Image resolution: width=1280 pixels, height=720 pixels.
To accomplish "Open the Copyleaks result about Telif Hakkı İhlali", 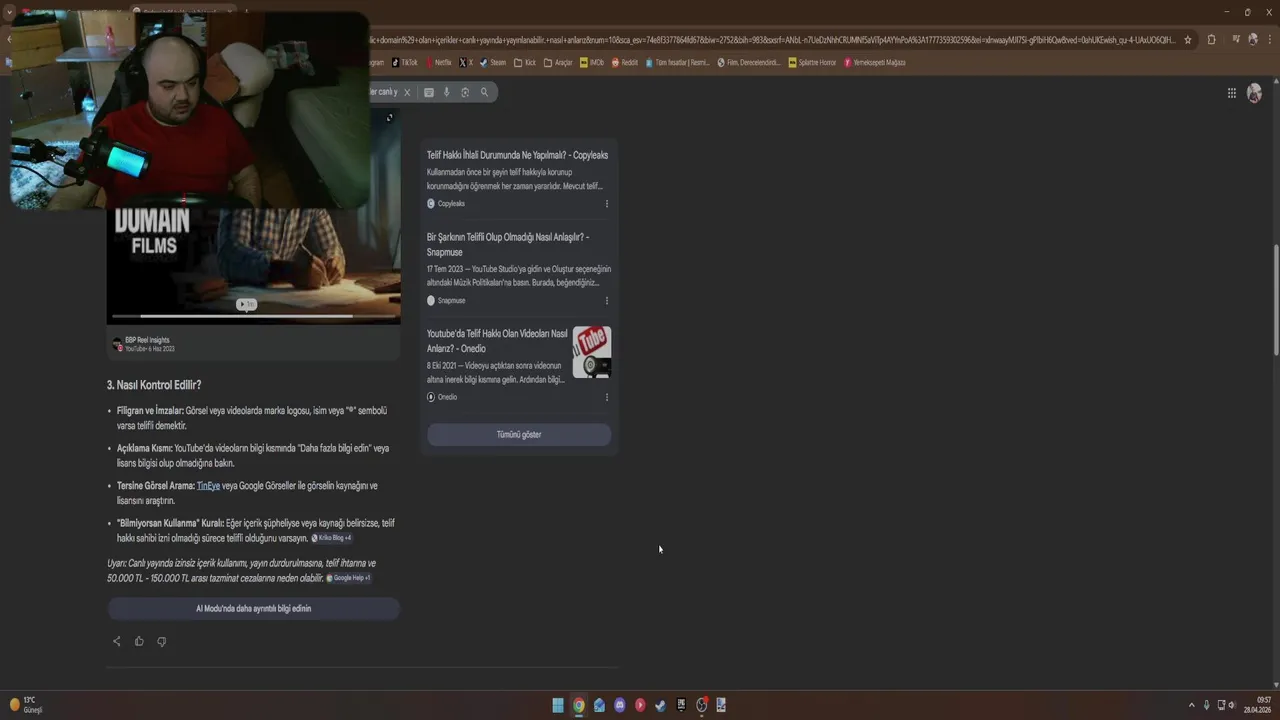I will pos(517,155).
